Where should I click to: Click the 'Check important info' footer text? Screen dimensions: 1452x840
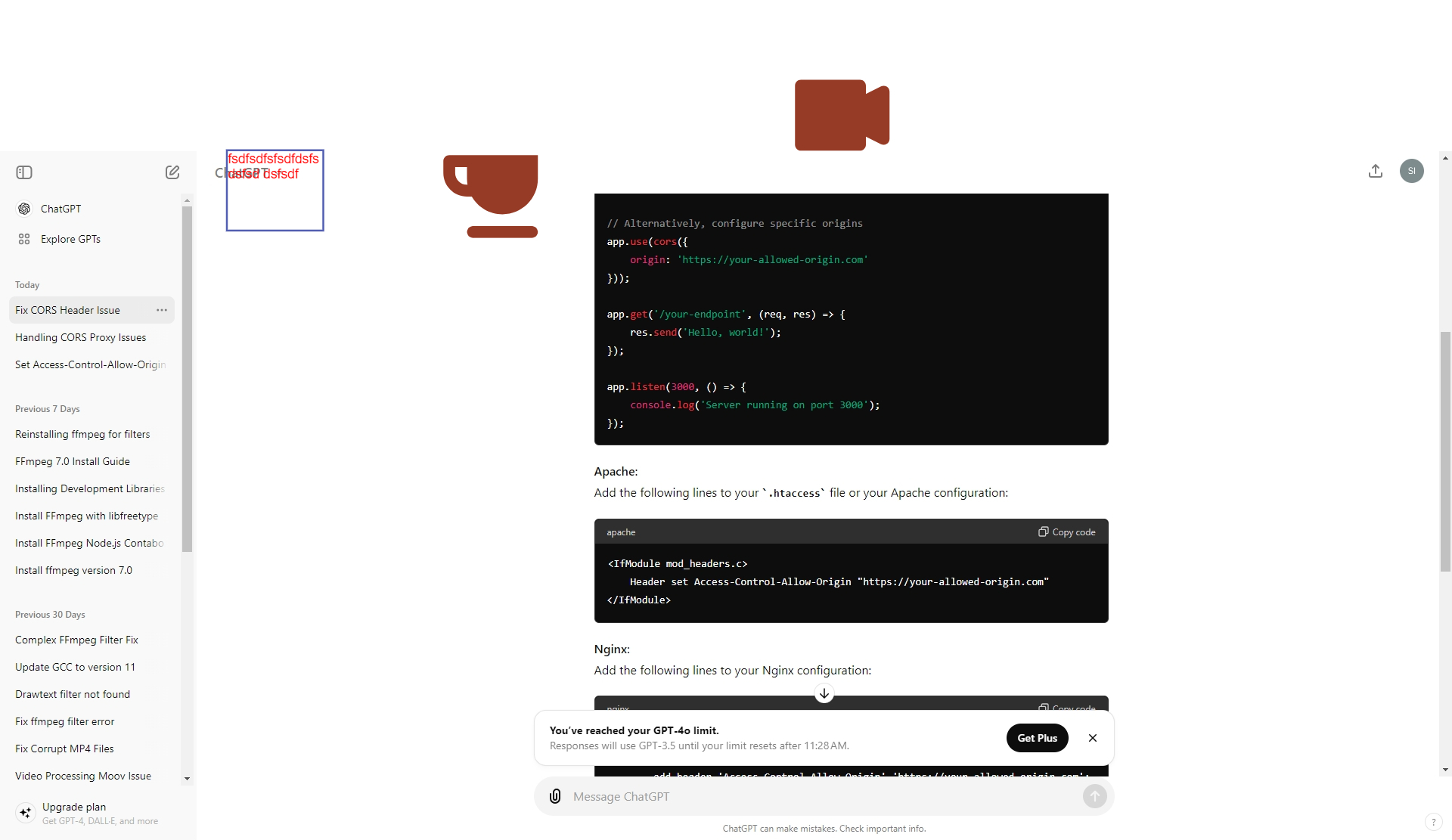click(883, 829)
